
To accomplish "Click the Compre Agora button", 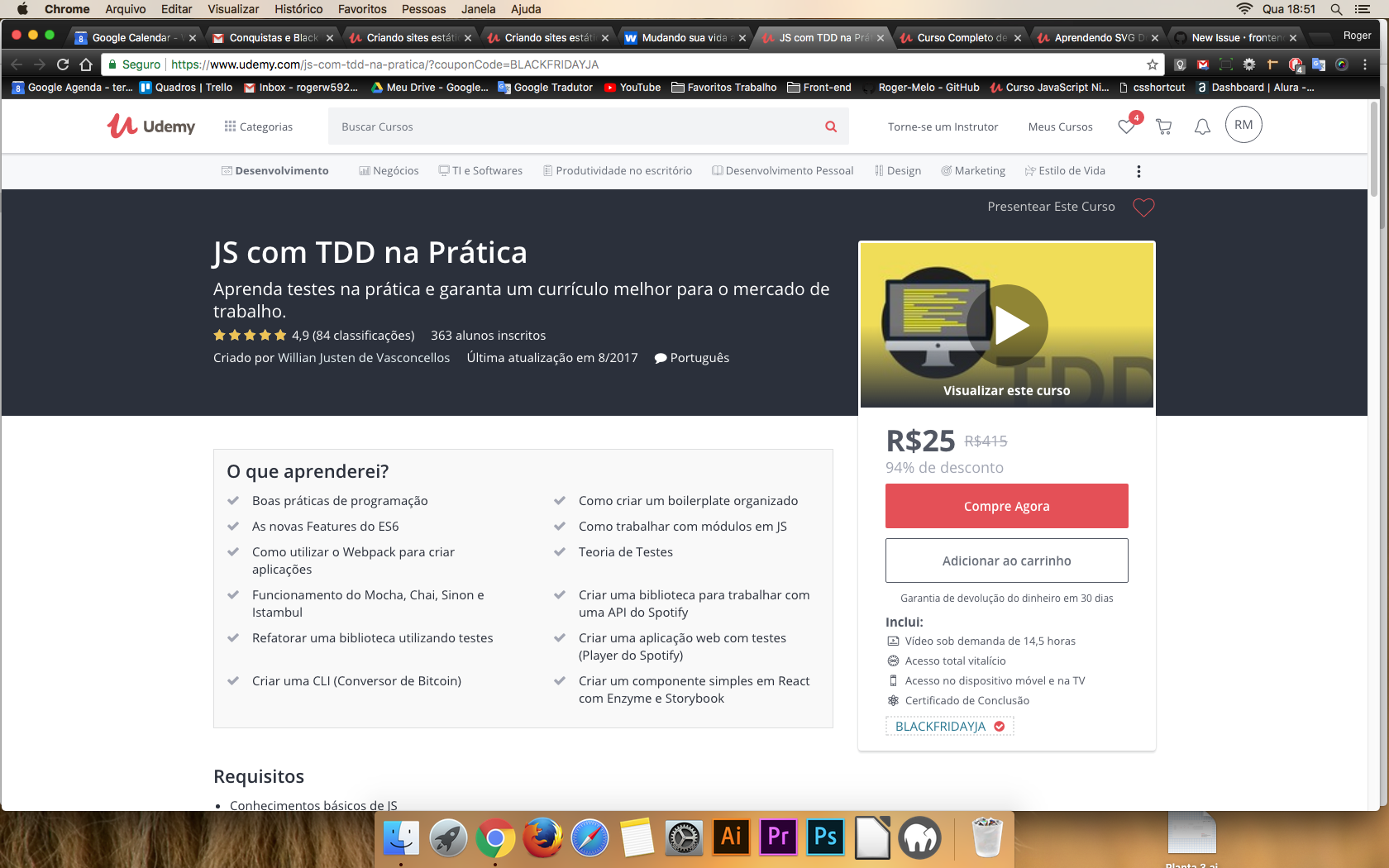I will (1006, 506).
